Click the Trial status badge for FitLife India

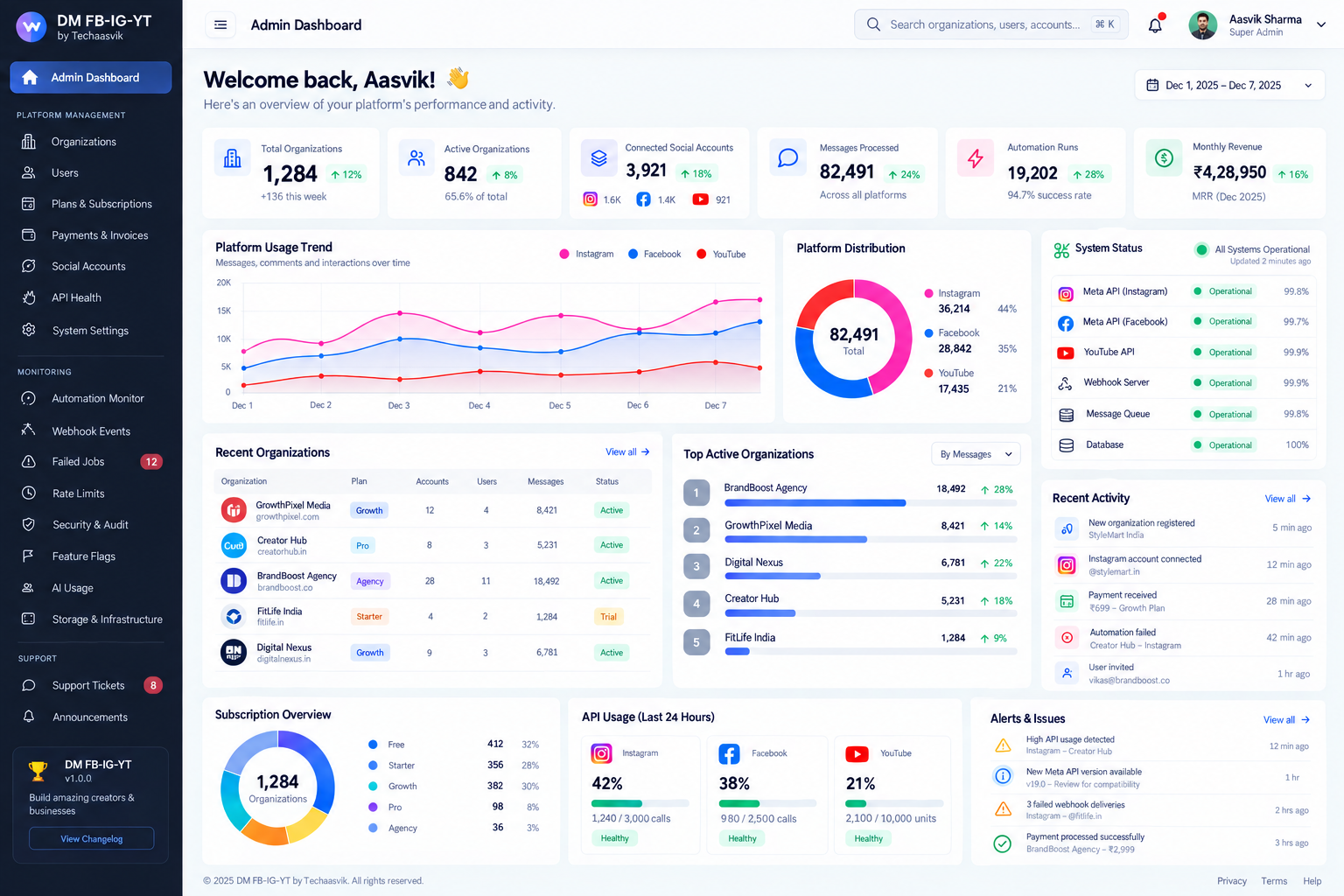(609, 617)
